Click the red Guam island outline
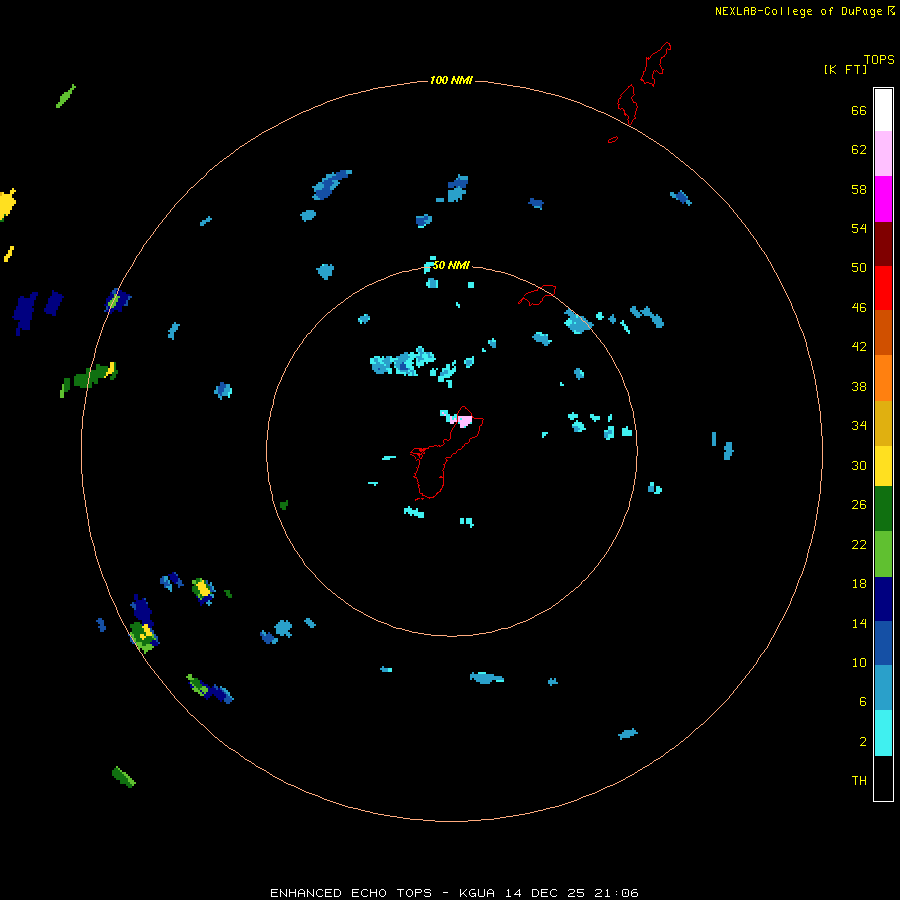 pyautogui.click(x=447, y=453)
